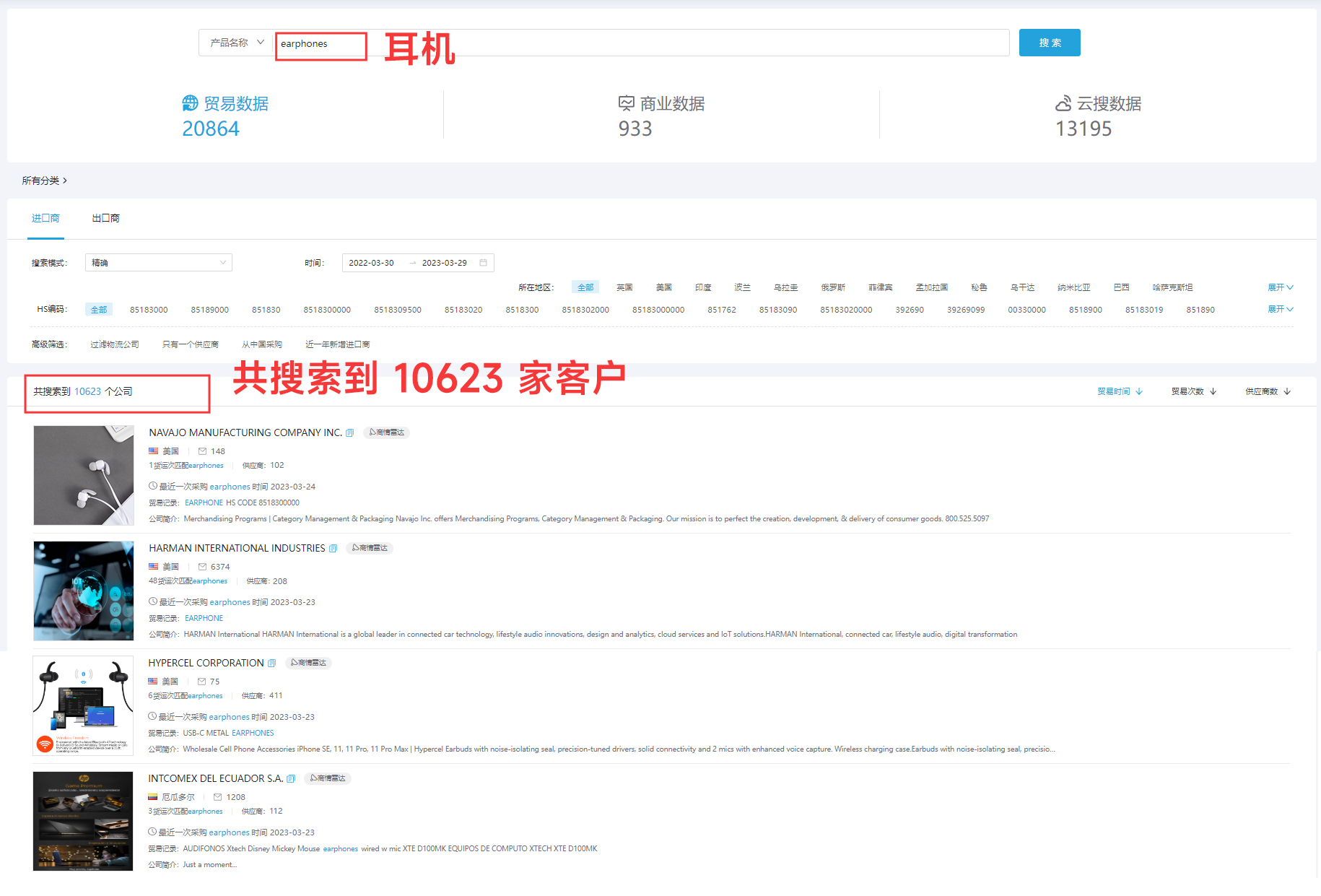Click clock icon in INTCOMEX last purchase
The width and height of the screenshot is (1321, 896).
point(152,832)
